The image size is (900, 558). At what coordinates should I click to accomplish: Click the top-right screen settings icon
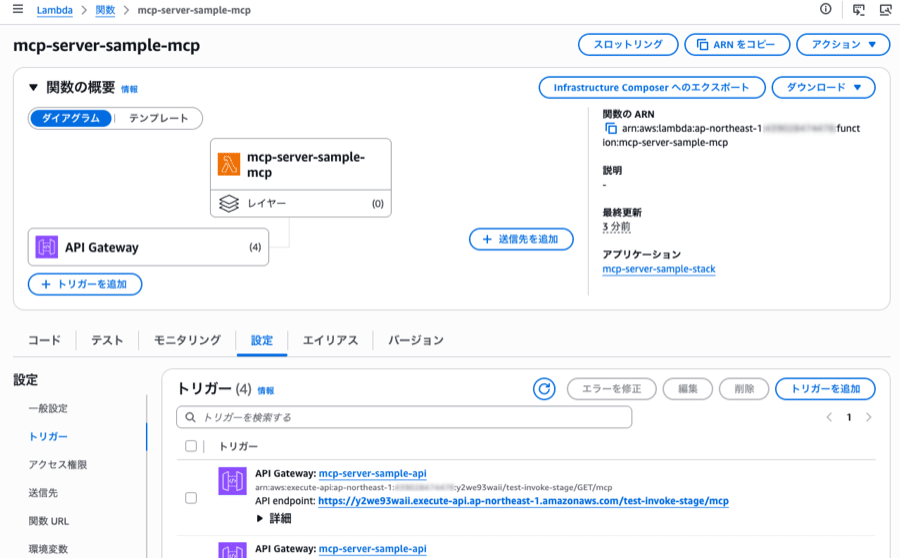[885, 10]
